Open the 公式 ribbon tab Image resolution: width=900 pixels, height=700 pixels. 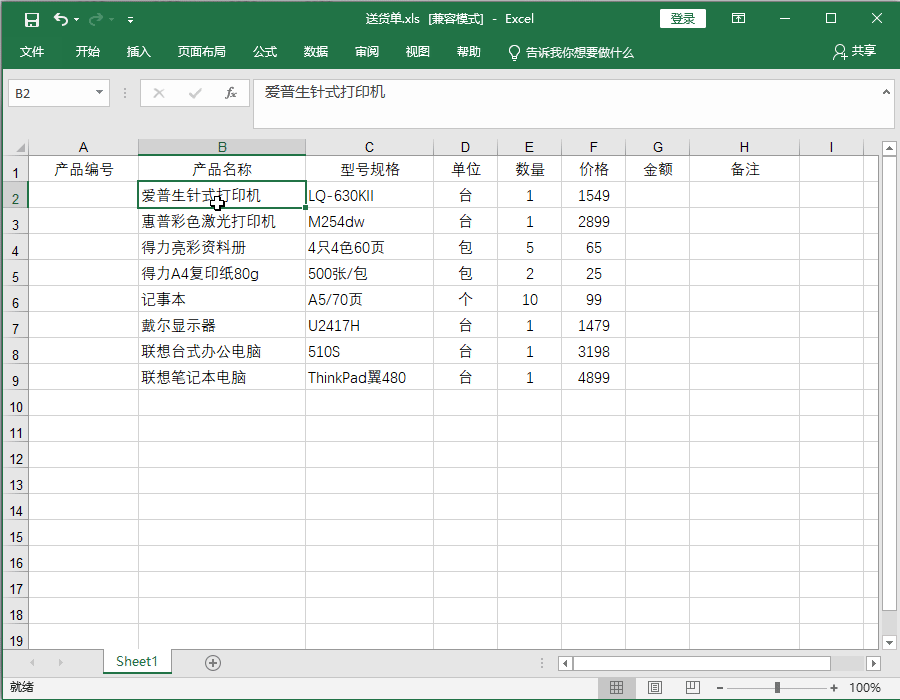(265, 52)
